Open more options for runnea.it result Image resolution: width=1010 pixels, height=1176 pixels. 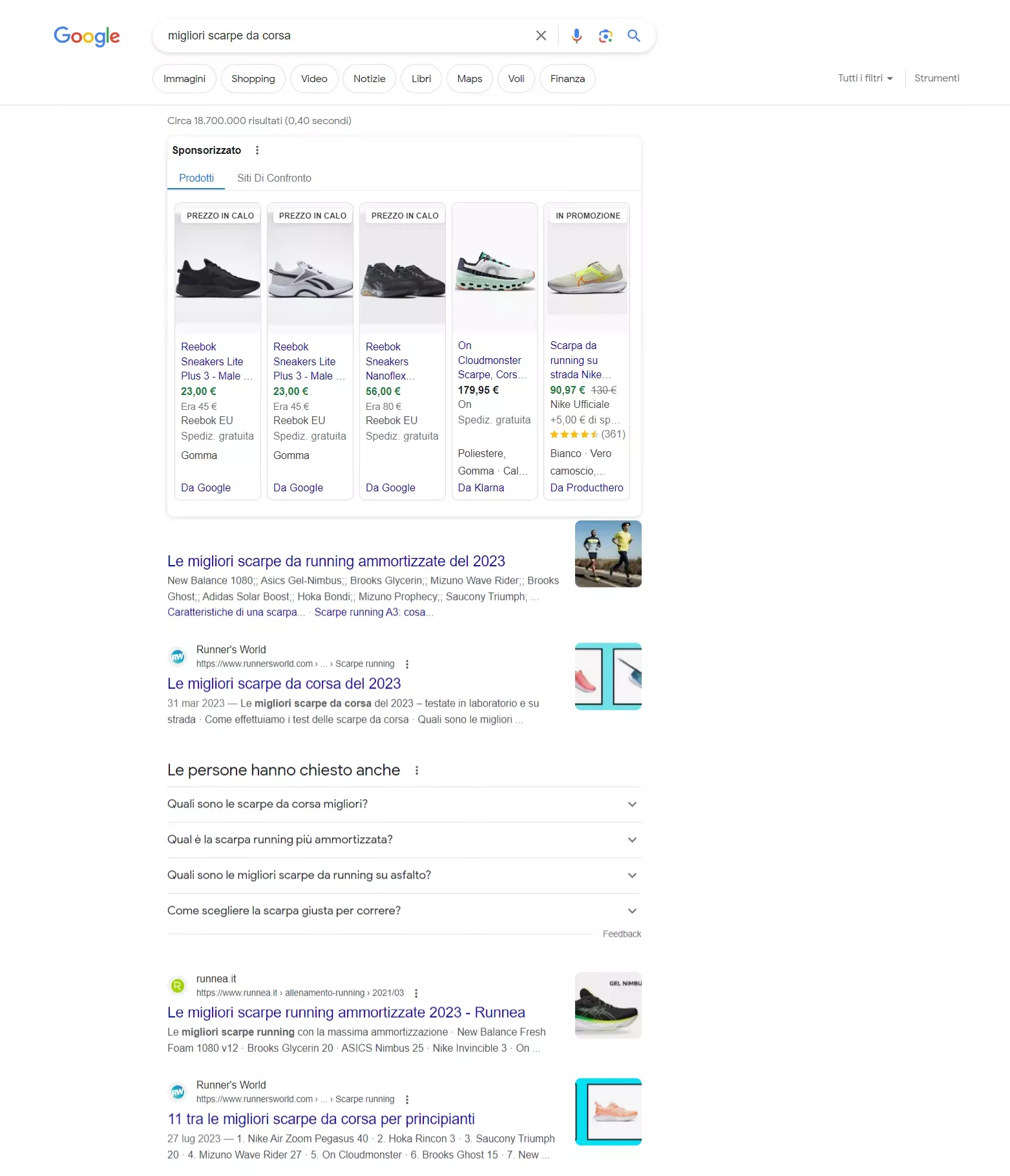pos(416,993)
